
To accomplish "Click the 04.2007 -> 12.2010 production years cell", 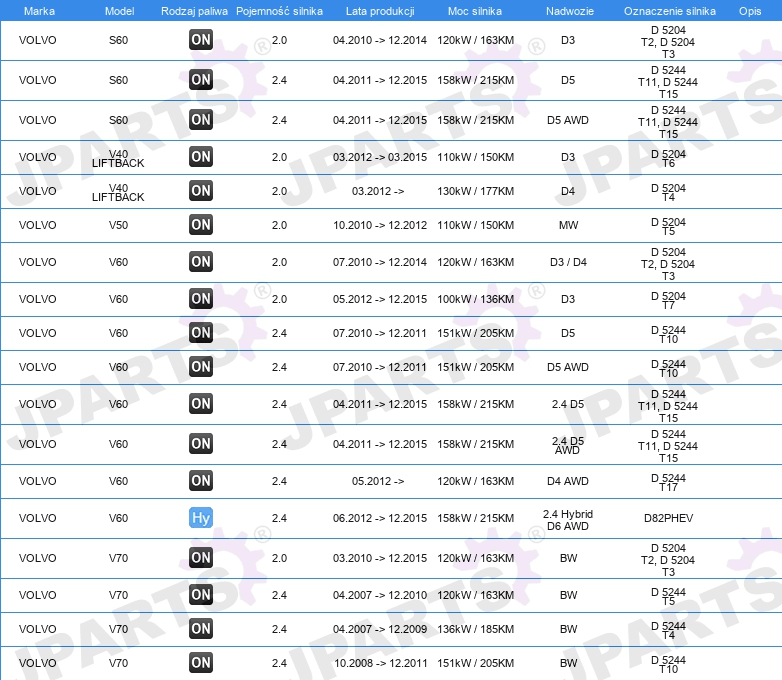I will (380, 595).
